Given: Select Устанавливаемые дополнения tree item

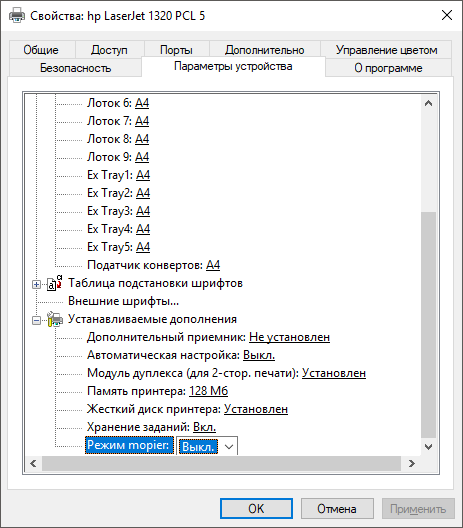Looking at the screenshot, I should [x=152, y=319].
